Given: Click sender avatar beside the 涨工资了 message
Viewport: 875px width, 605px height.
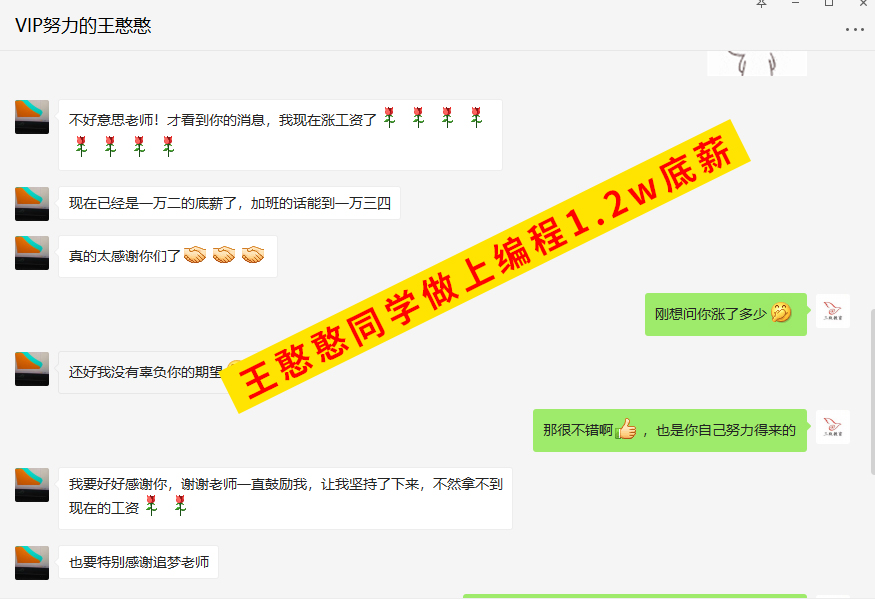Looking at the screenshot, I should coord(32,117).
